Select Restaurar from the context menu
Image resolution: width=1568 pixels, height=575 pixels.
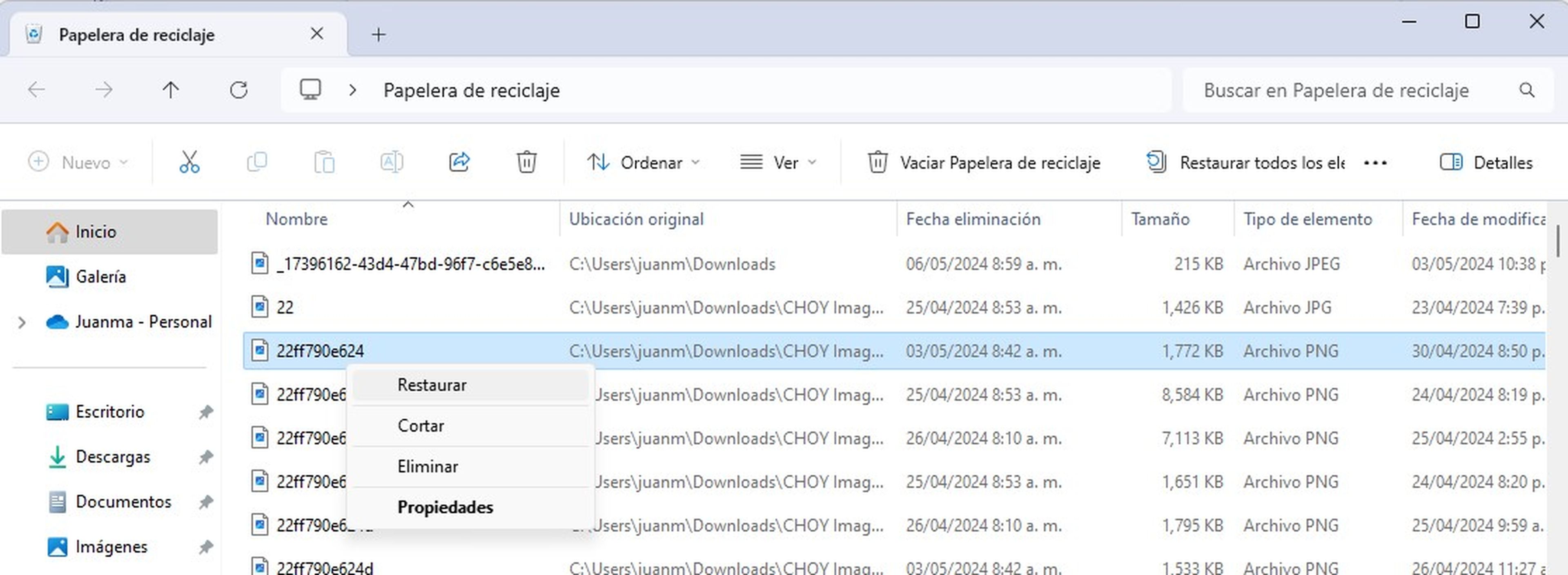click(x=431, y=384)
